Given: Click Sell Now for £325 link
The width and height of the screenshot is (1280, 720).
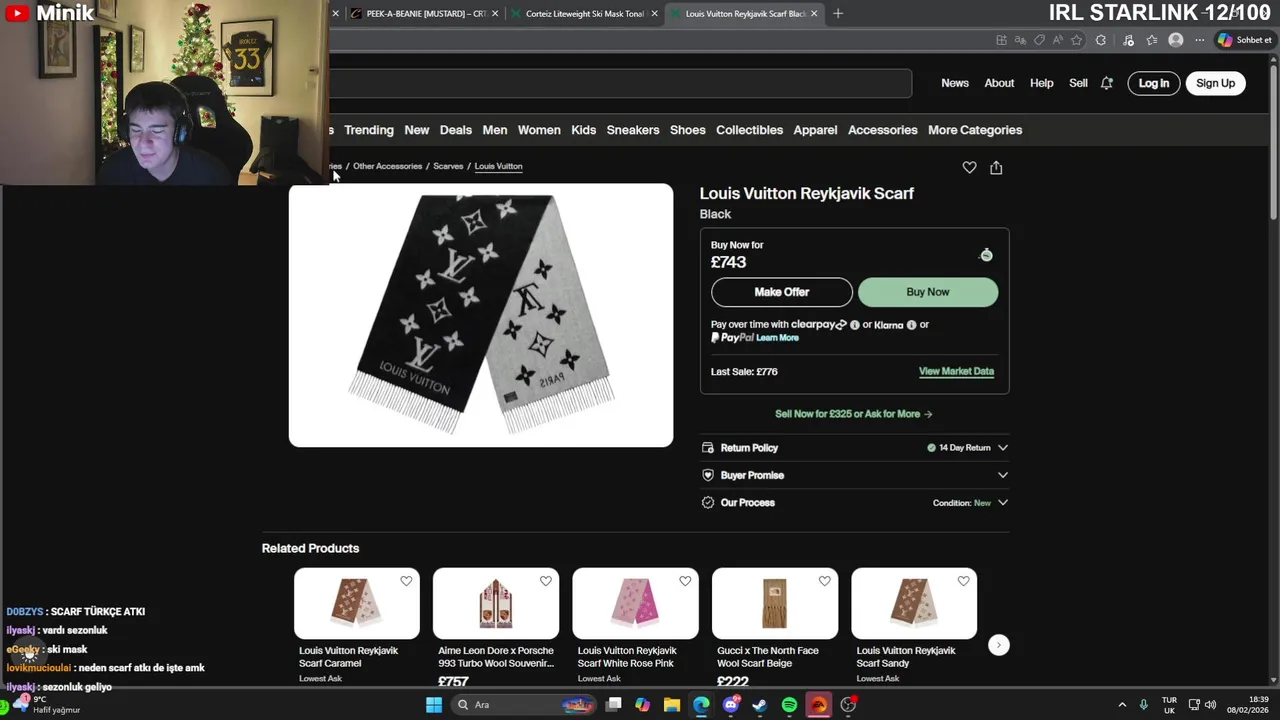Looking at the screenshot, I should [x=853, y=414].
